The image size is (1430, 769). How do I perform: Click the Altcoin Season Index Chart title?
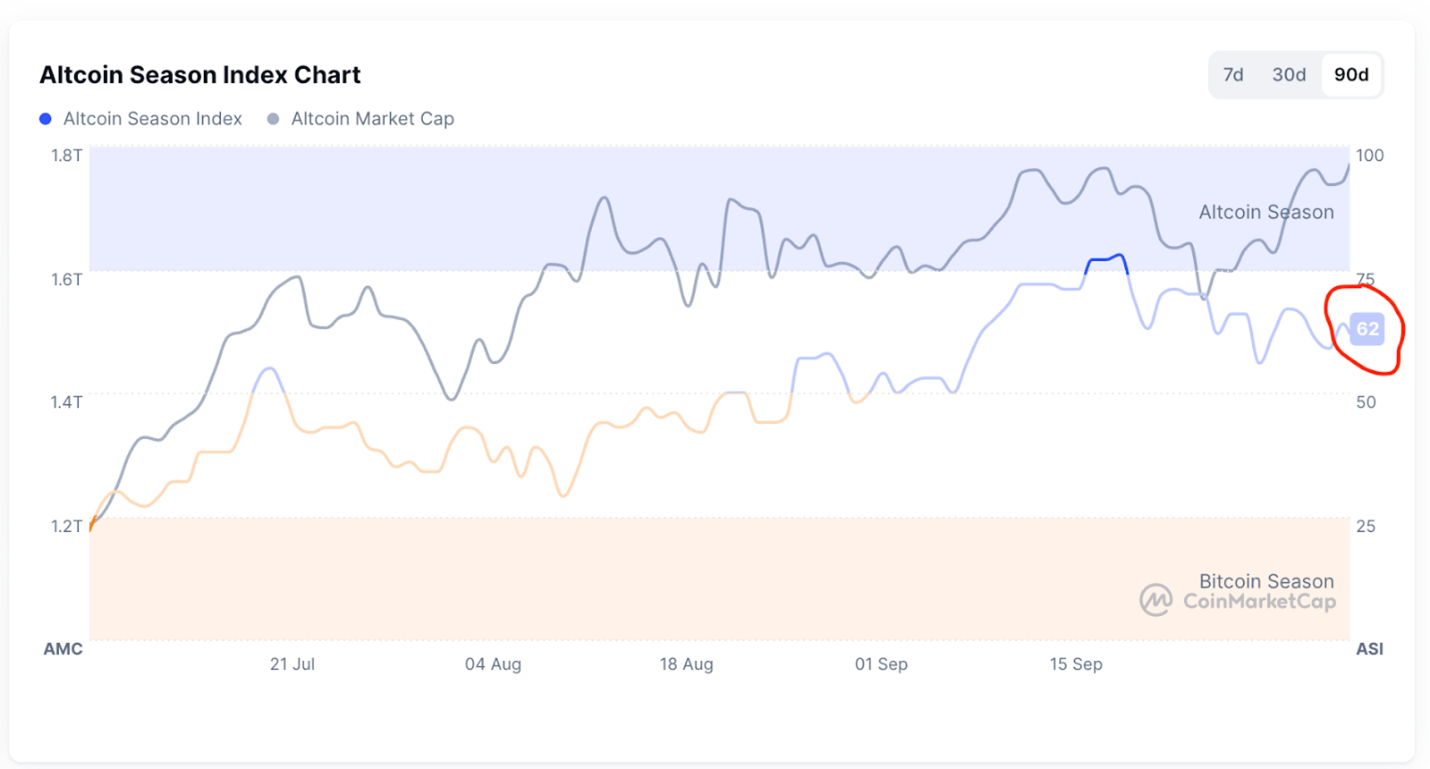coord(200,75)
